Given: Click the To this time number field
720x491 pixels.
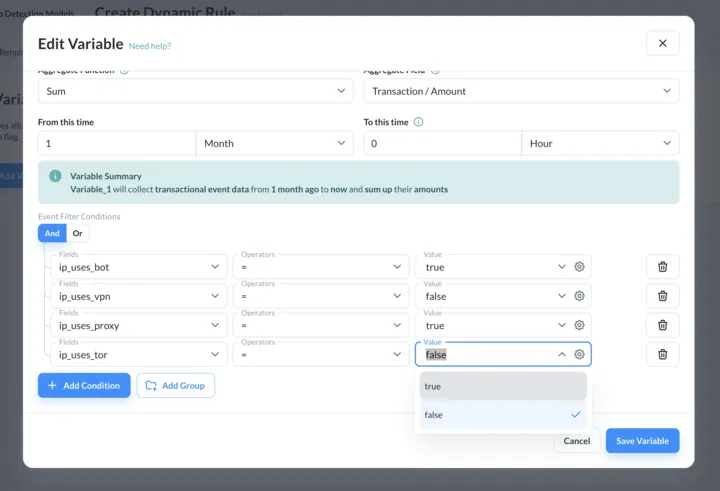Looking at the screenshot, I should [x=443, y=143].
